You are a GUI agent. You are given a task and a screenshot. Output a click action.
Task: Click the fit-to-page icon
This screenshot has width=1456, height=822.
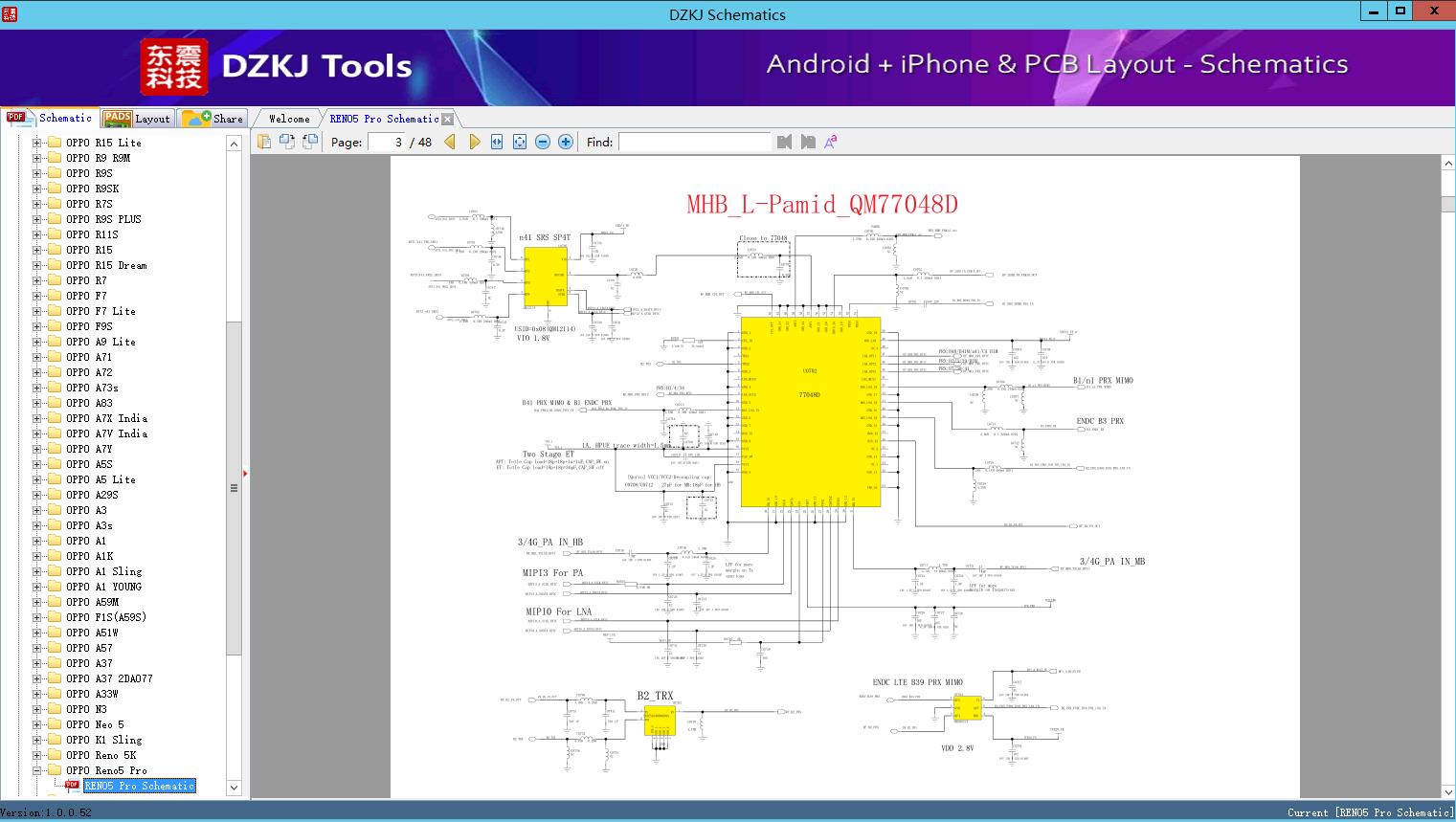(x=520, y=142)
